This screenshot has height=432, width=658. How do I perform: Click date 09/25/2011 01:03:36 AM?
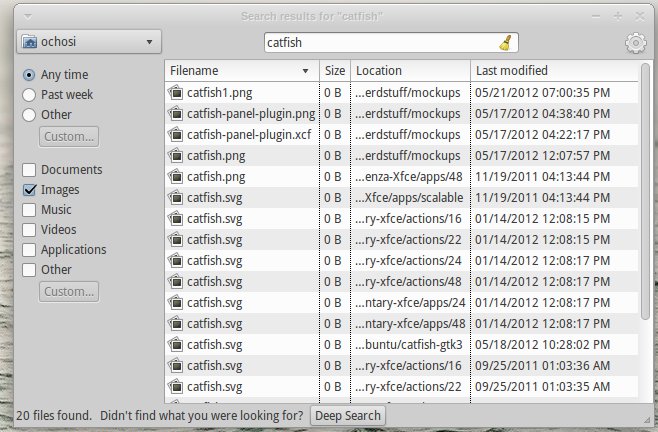(x=542, y=366)
